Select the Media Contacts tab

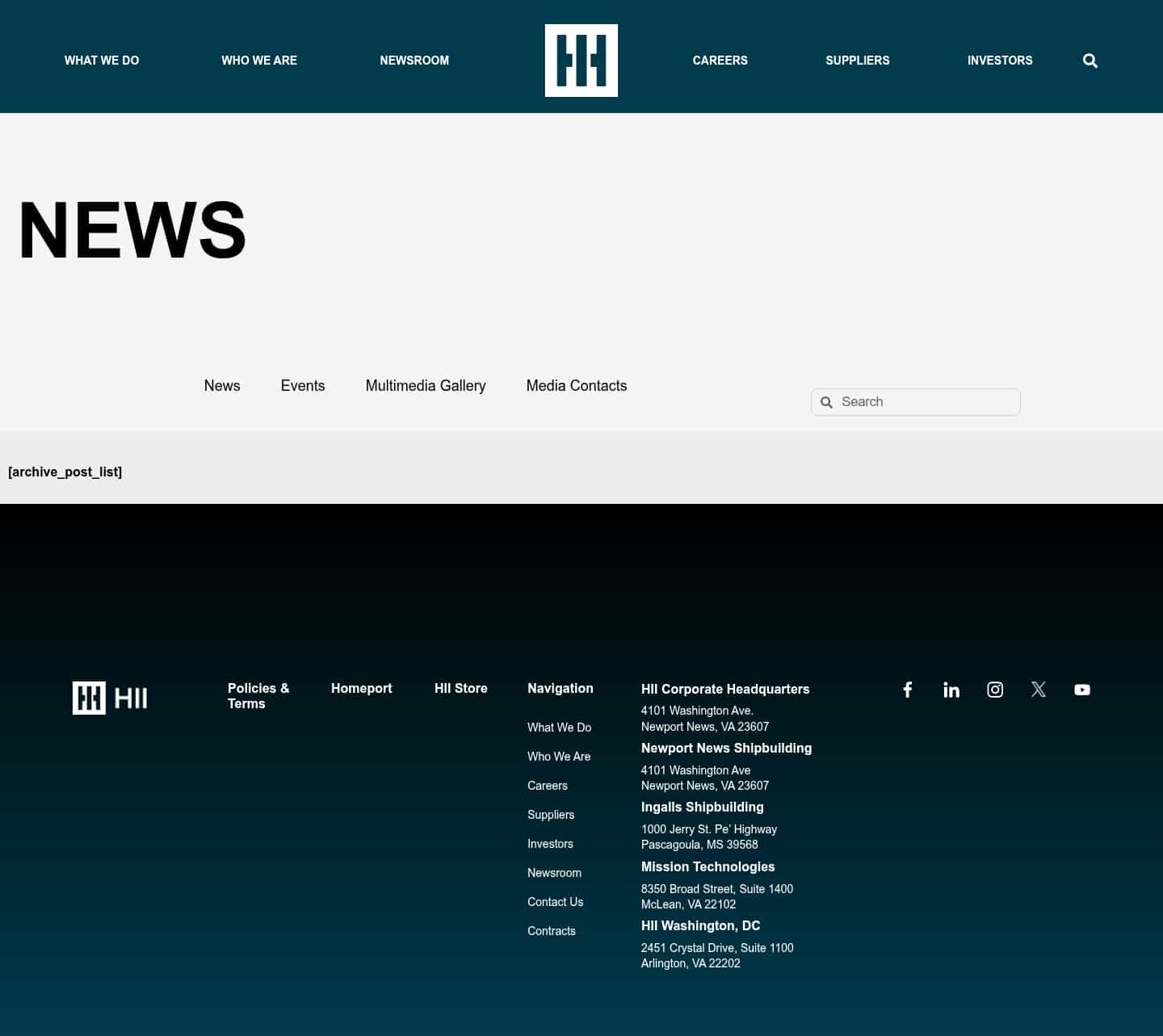(577, 386)
